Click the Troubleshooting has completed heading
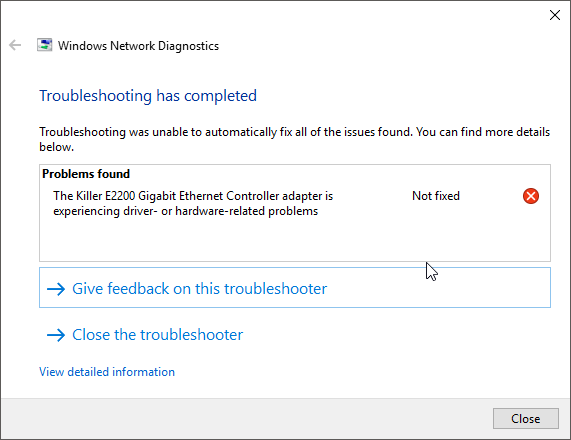Viewport: 571px width, 440px height. 148,96
